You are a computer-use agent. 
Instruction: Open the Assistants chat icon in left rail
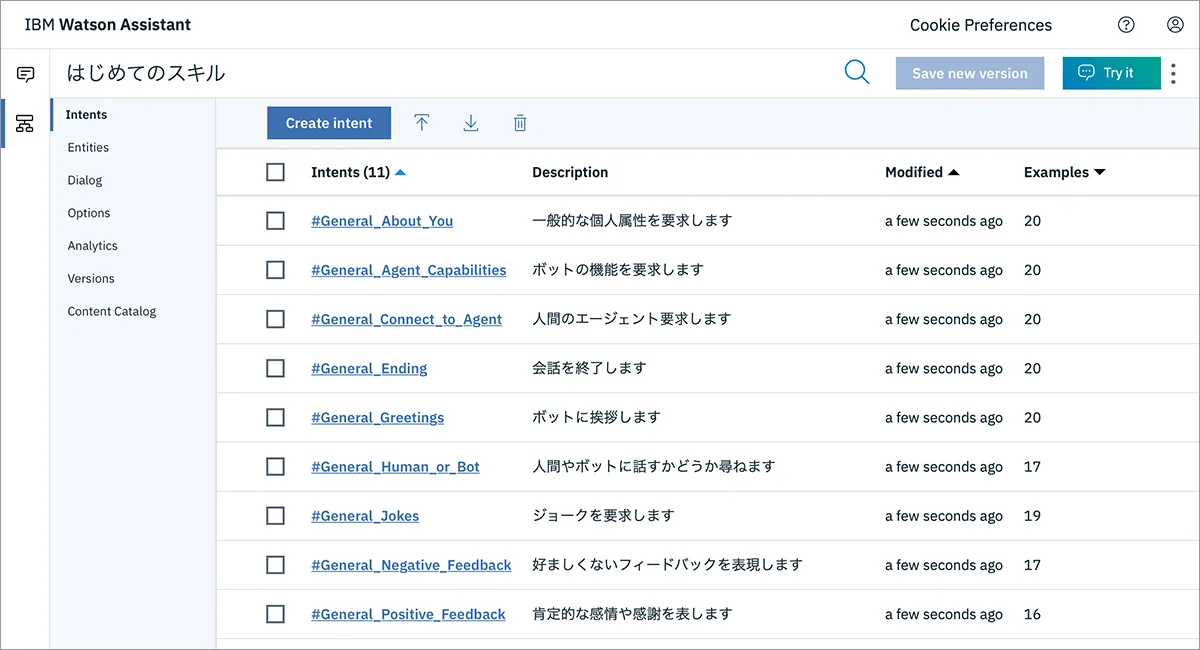click(x=26, y=74)
